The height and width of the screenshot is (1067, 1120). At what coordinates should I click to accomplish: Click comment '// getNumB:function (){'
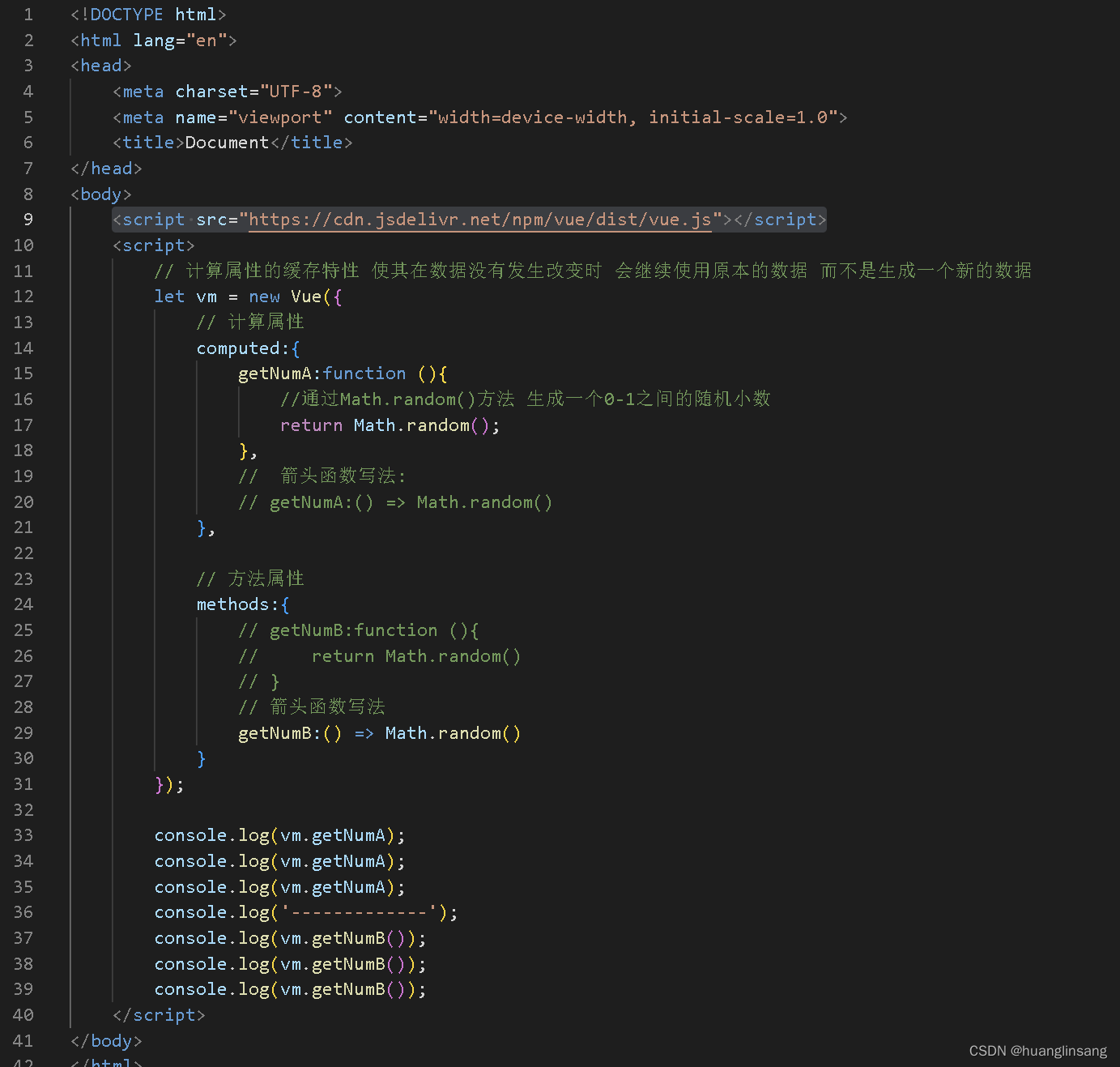pyautogui.click(x=359, y=630)
